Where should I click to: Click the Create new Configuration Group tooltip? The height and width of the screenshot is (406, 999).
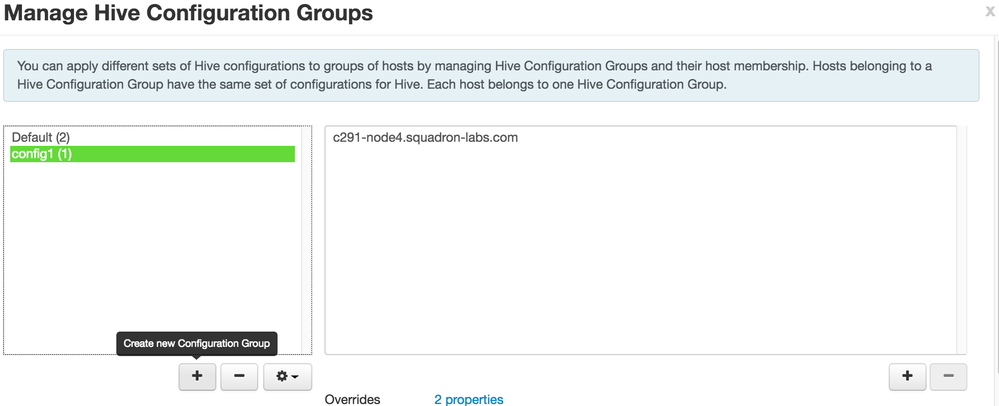196,343
